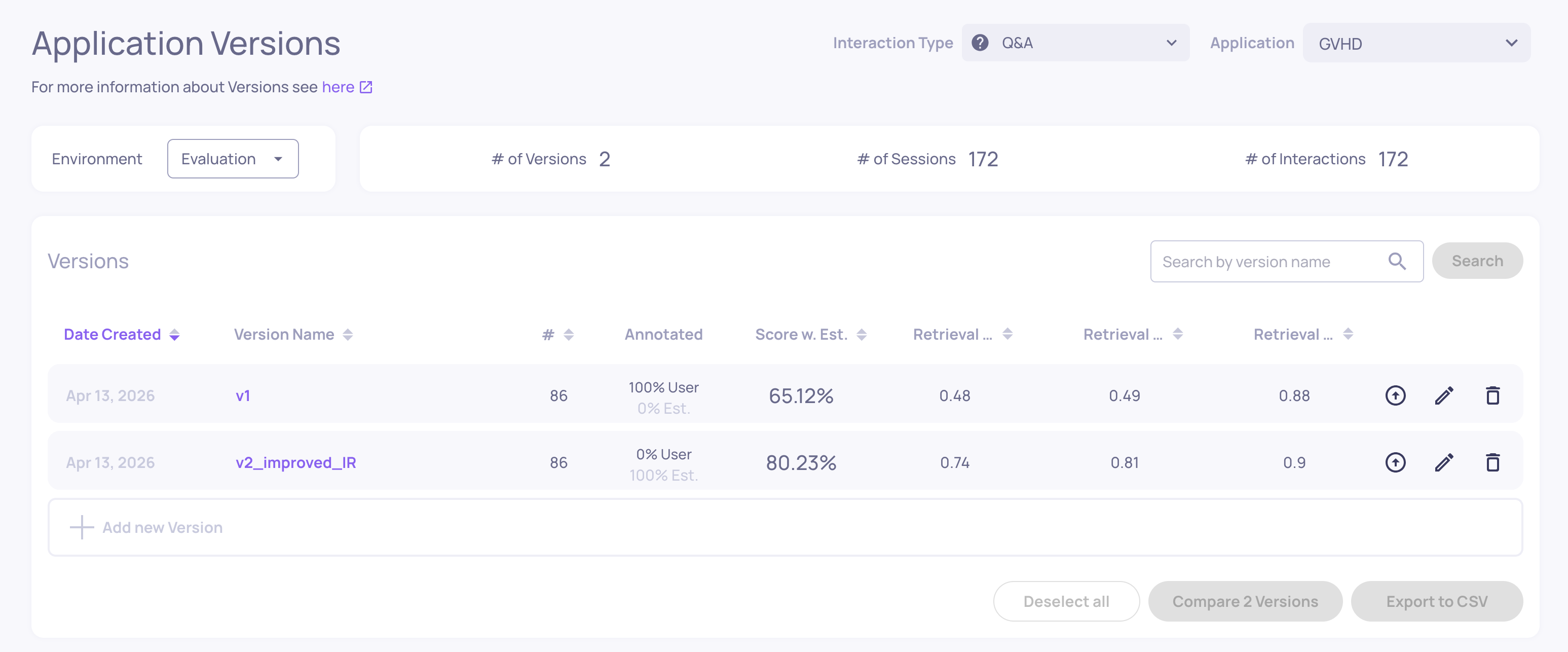Click the help question mark icon

click(980, 43)
